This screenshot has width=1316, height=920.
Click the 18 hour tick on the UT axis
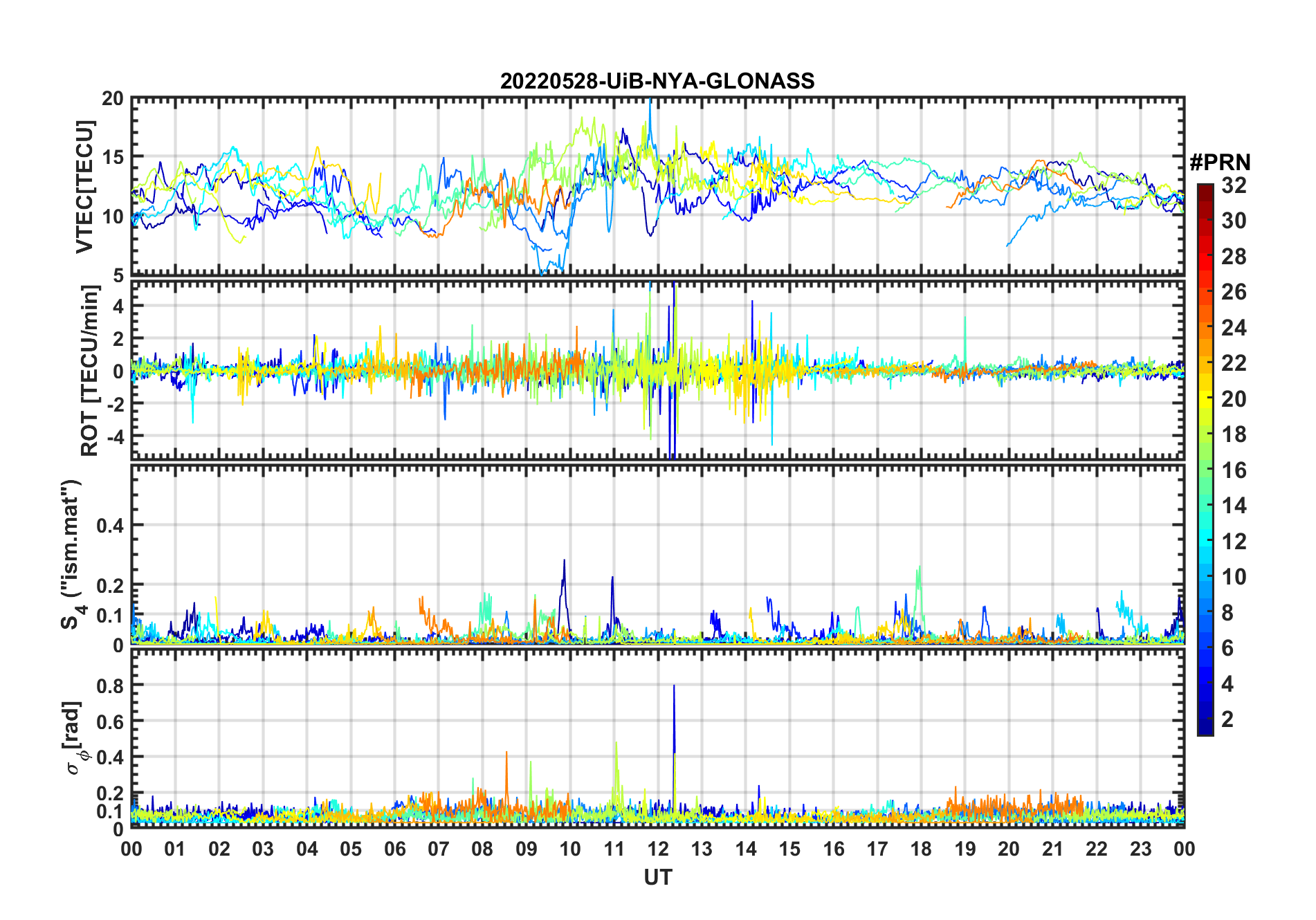click(921, 849)
